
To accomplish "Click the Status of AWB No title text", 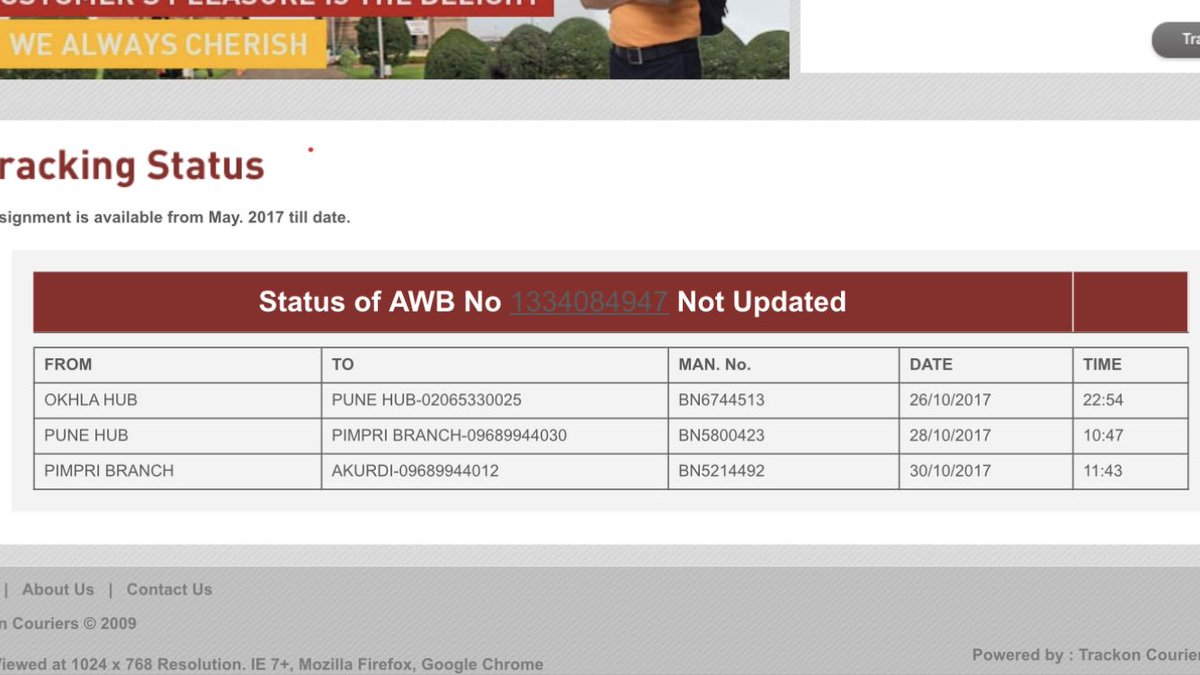I will pos(379,302).
